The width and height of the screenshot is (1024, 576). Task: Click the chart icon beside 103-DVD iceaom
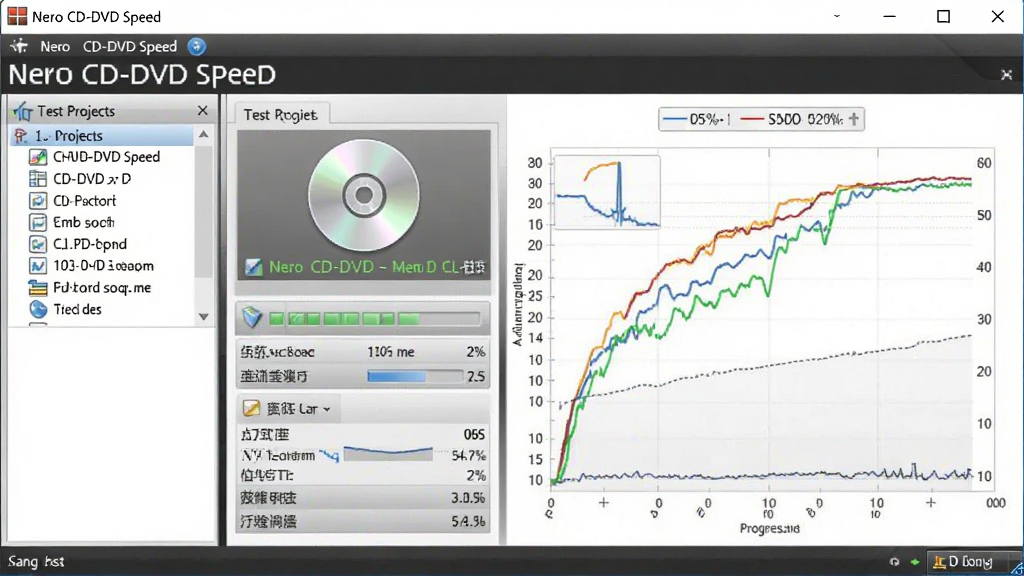tap(38, 266)
